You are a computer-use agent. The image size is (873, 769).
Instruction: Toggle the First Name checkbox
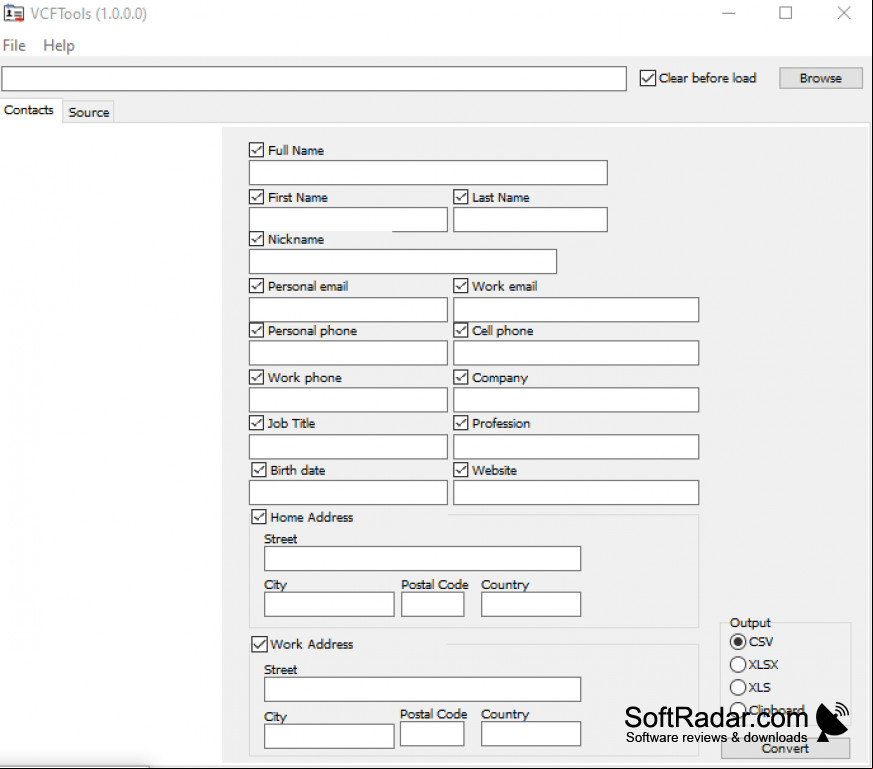pyautogui.click(x=256, y=197)
